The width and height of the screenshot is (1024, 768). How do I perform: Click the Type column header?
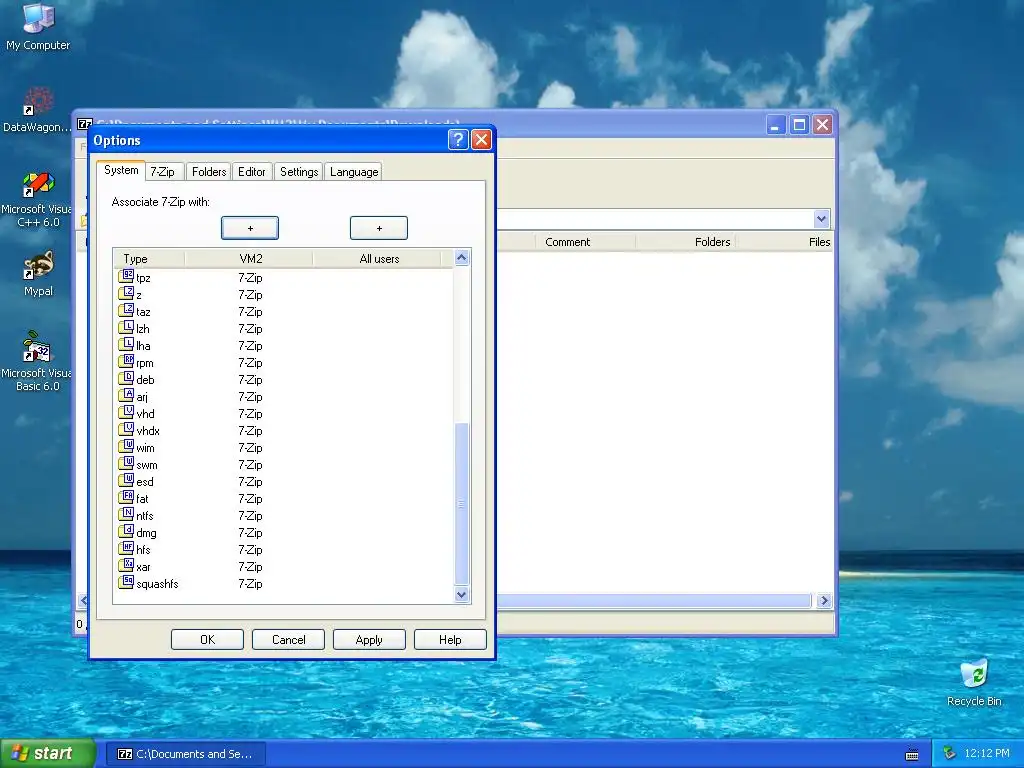click(150, 259)
